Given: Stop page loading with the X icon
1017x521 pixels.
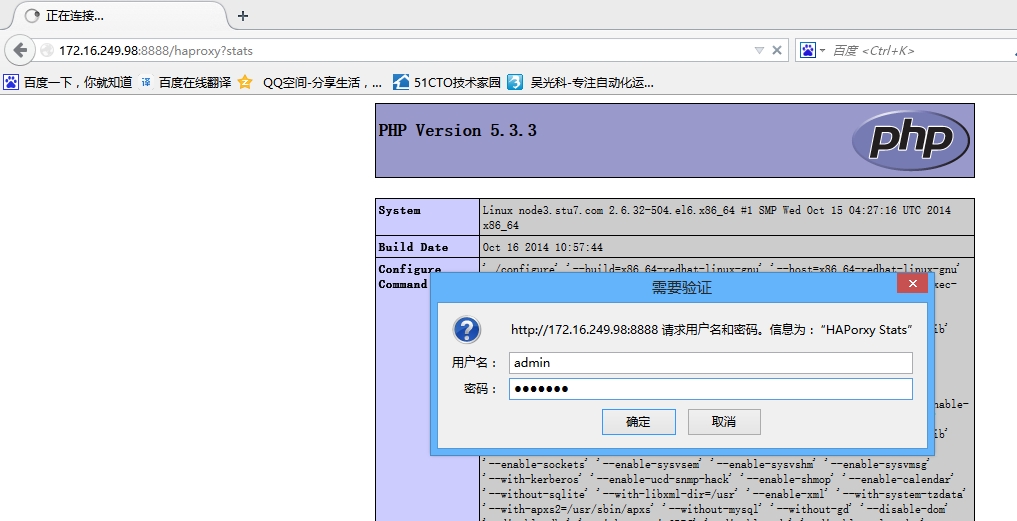Looking at the screenshot, I should (x=776, y=50).
